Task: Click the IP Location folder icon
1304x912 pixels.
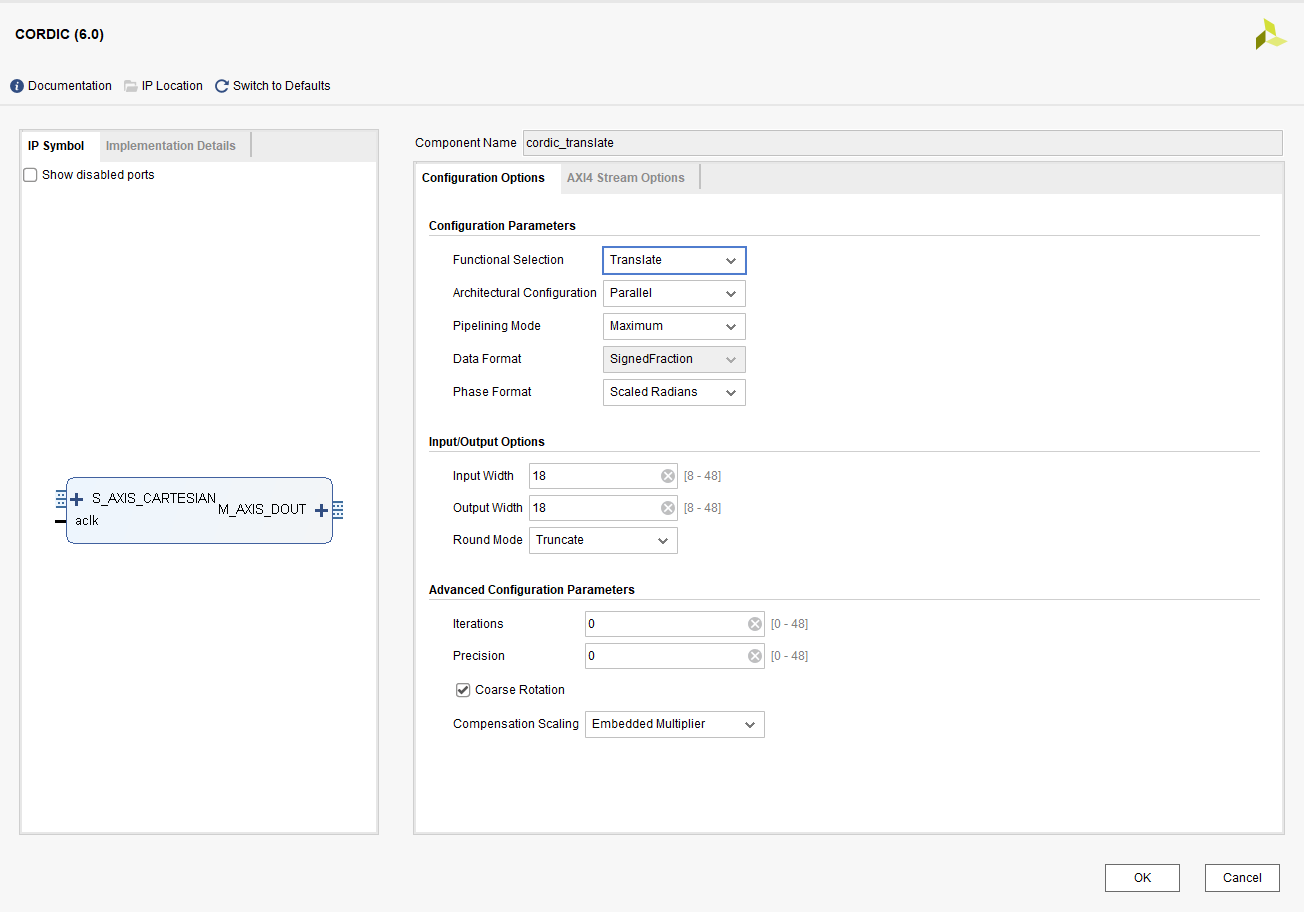Action: (x=131, y=86)
